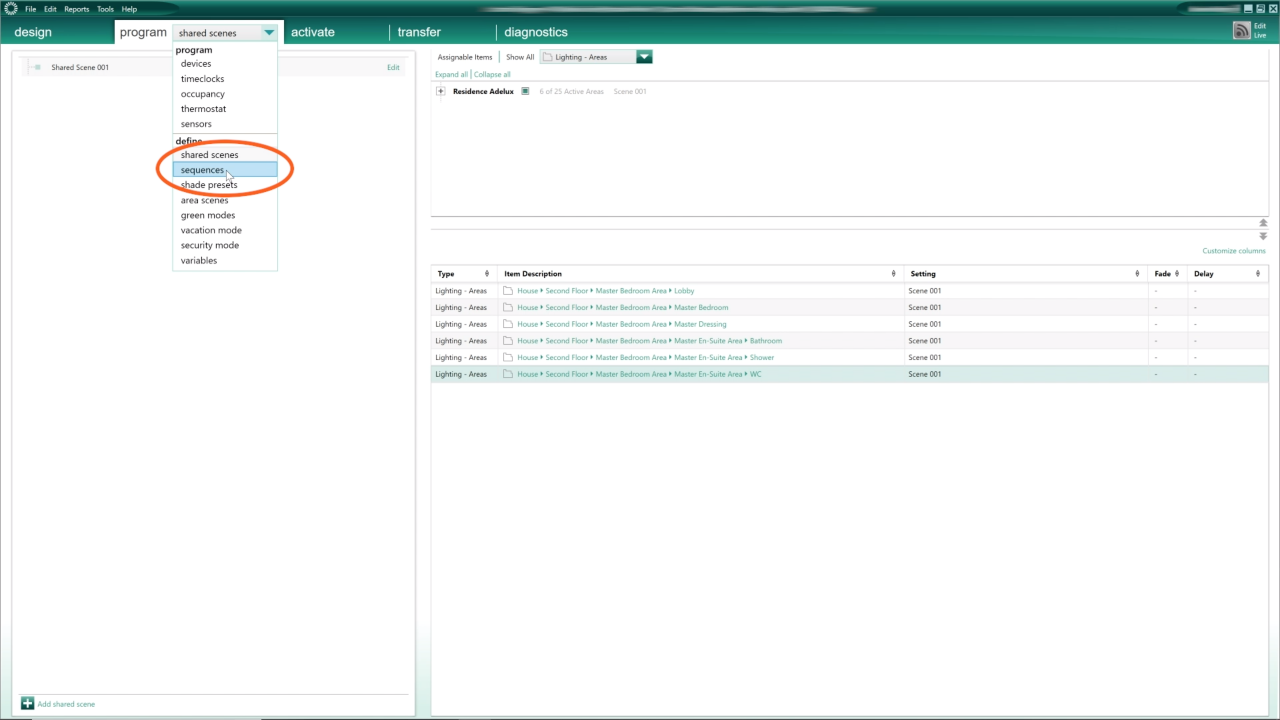Toggle the Residence Adelux checkbox
The width and height of the screenshot is (1280, 720).
pyautogui.click(x=525, y=91)
